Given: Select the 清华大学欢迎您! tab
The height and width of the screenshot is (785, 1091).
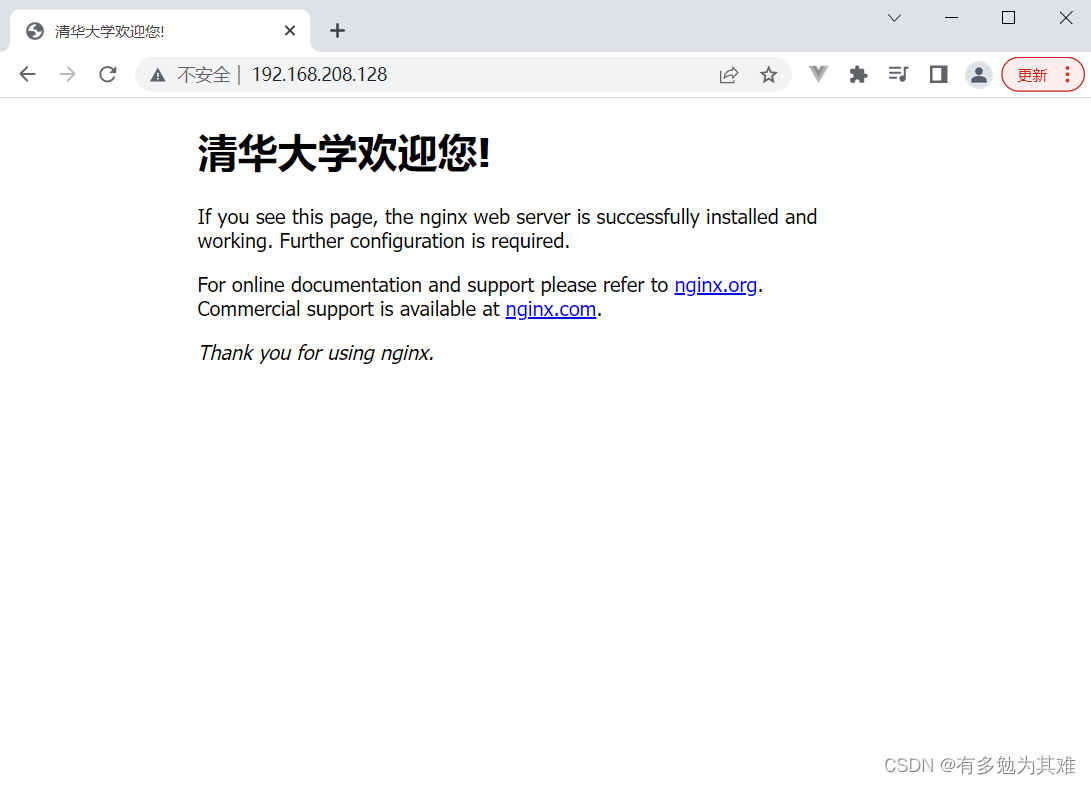Looking at the screenshot, I should pos(161,31).
